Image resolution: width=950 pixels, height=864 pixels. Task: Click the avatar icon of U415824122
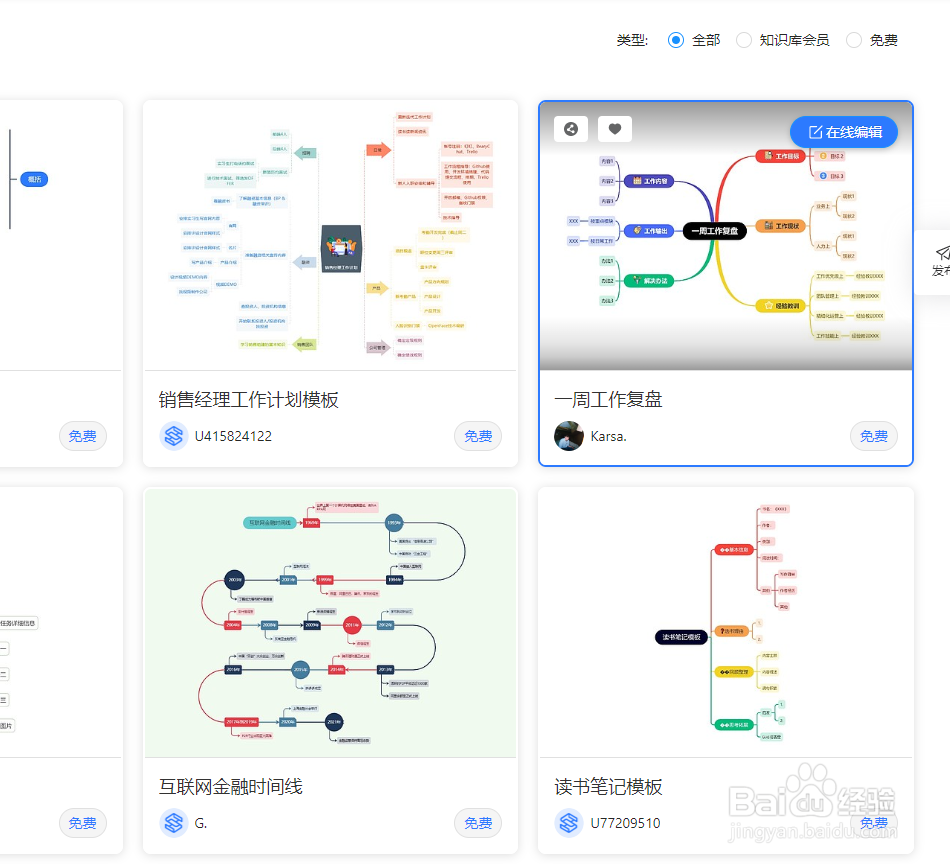pyautogui.click(x=173, y=436)
